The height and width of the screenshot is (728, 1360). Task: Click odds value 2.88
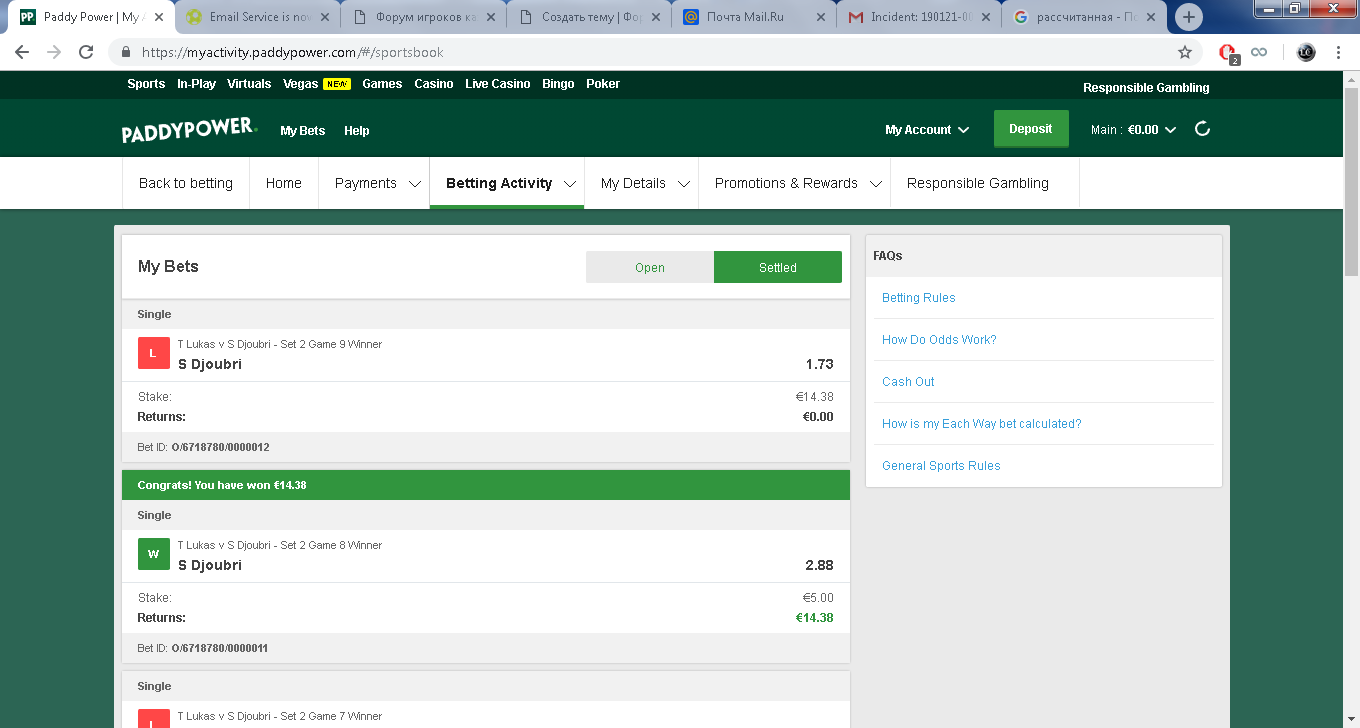(819, 565)
